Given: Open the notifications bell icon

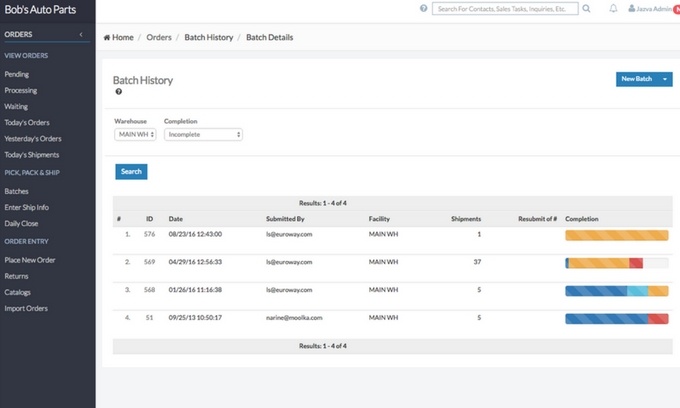Looking at the screenshot, I should click(613, 8).
